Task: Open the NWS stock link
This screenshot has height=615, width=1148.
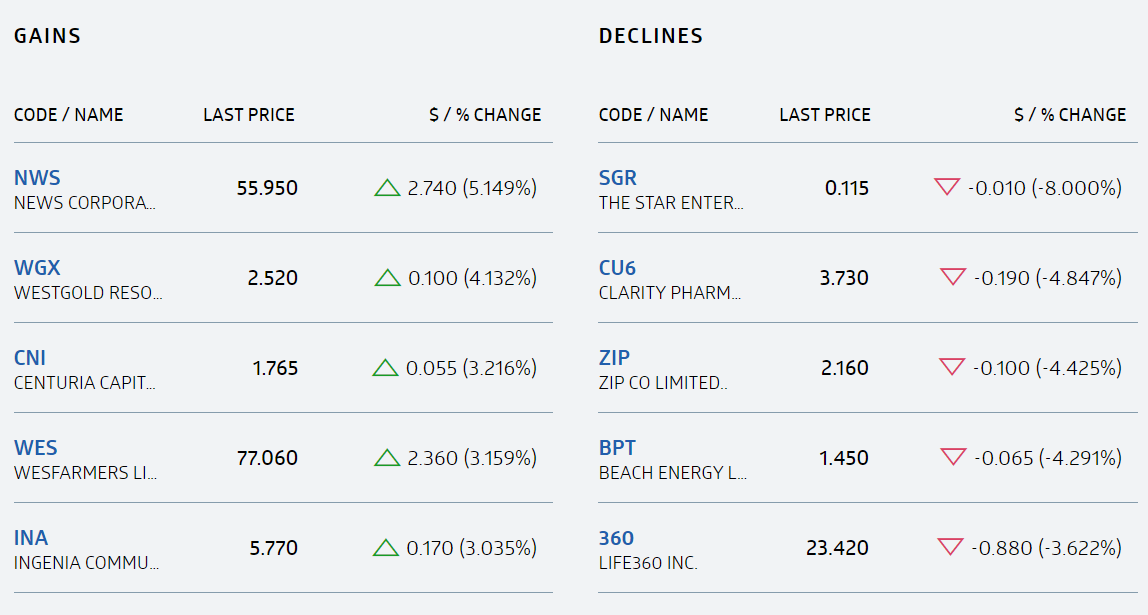Action: coord(37,178)
